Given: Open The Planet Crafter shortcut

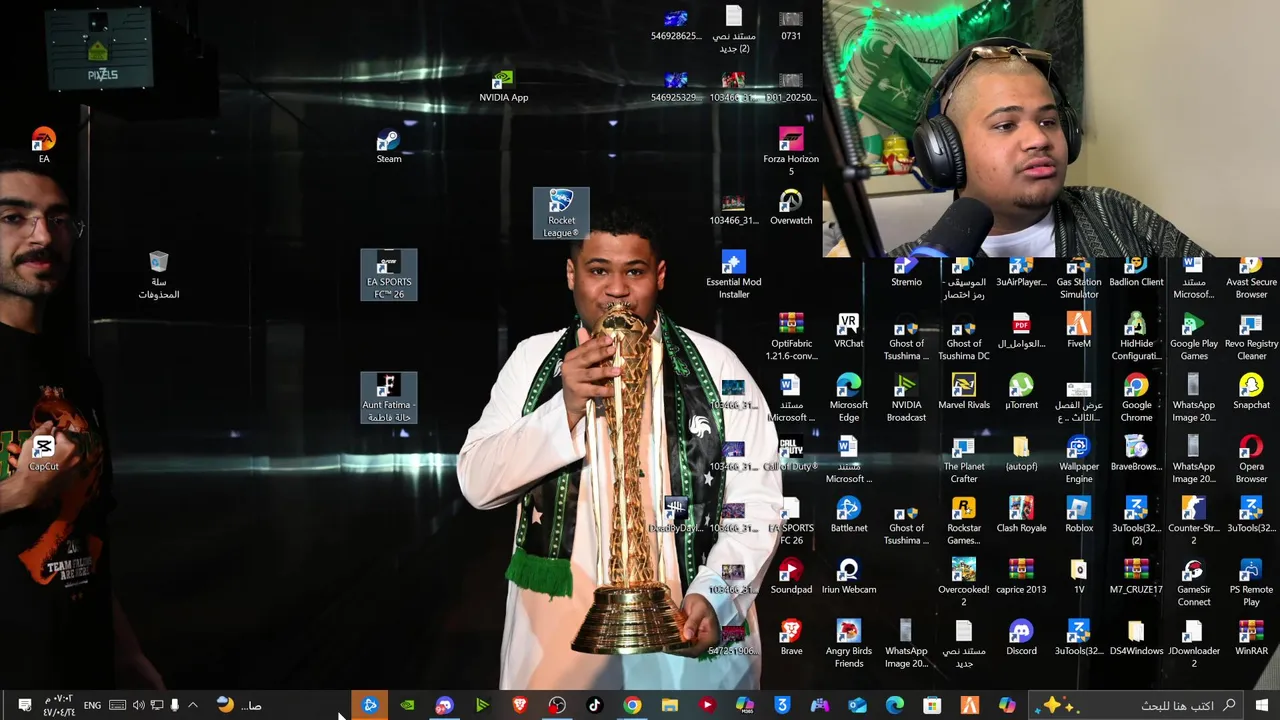Looking at the screenshot, I should [964, 460].
